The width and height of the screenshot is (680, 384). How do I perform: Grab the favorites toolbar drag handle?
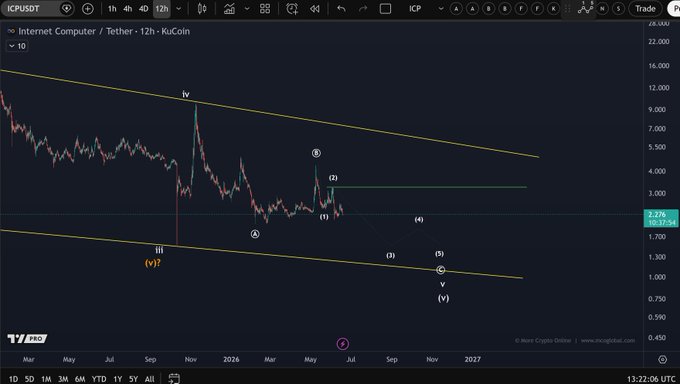click(567, 9)
